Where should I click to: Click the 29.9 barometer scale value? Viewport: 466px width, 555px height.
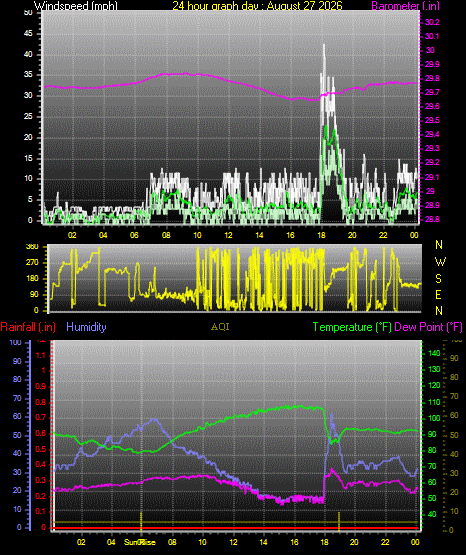(432, 64)
